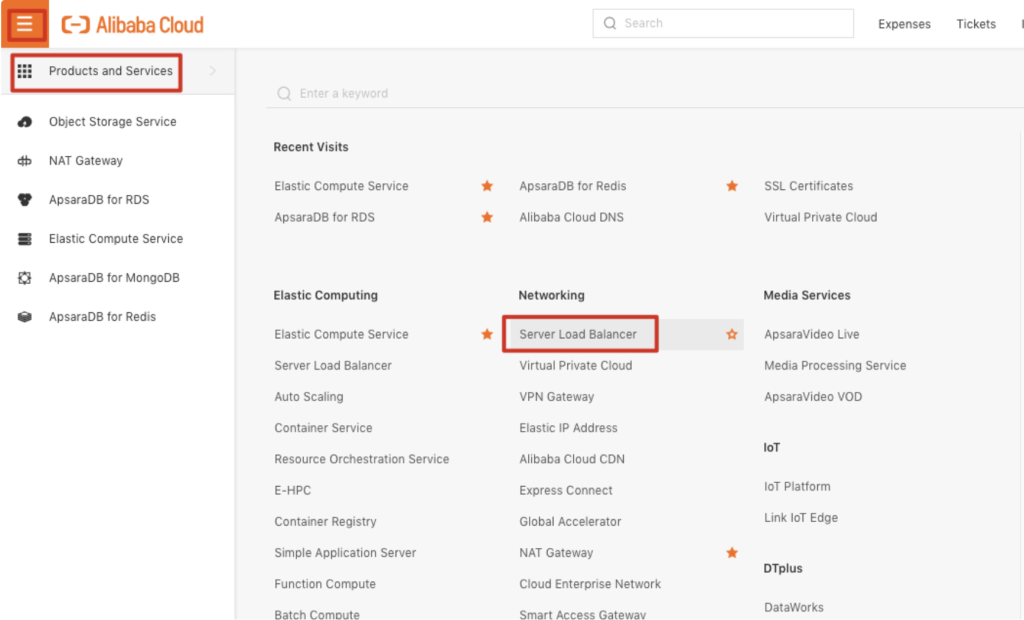Image resolution: width=1024 pixels, height=620 pixels.
Task: Open Elastic IP Address link
Action: pos(568,429)
